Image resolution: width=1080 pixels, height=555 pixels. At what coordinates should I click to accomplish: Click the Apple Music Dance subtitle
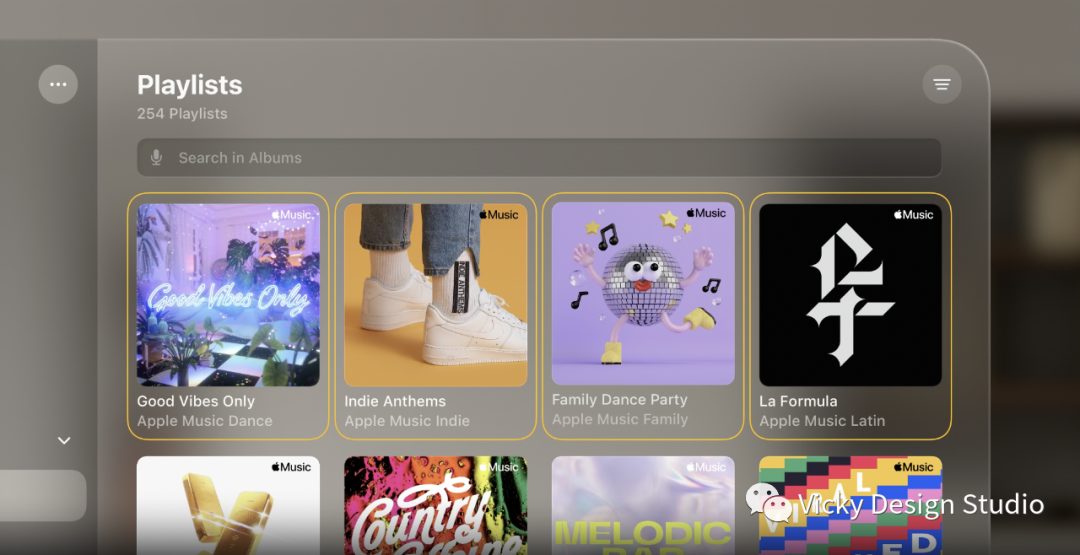click(x=205, y=421)
